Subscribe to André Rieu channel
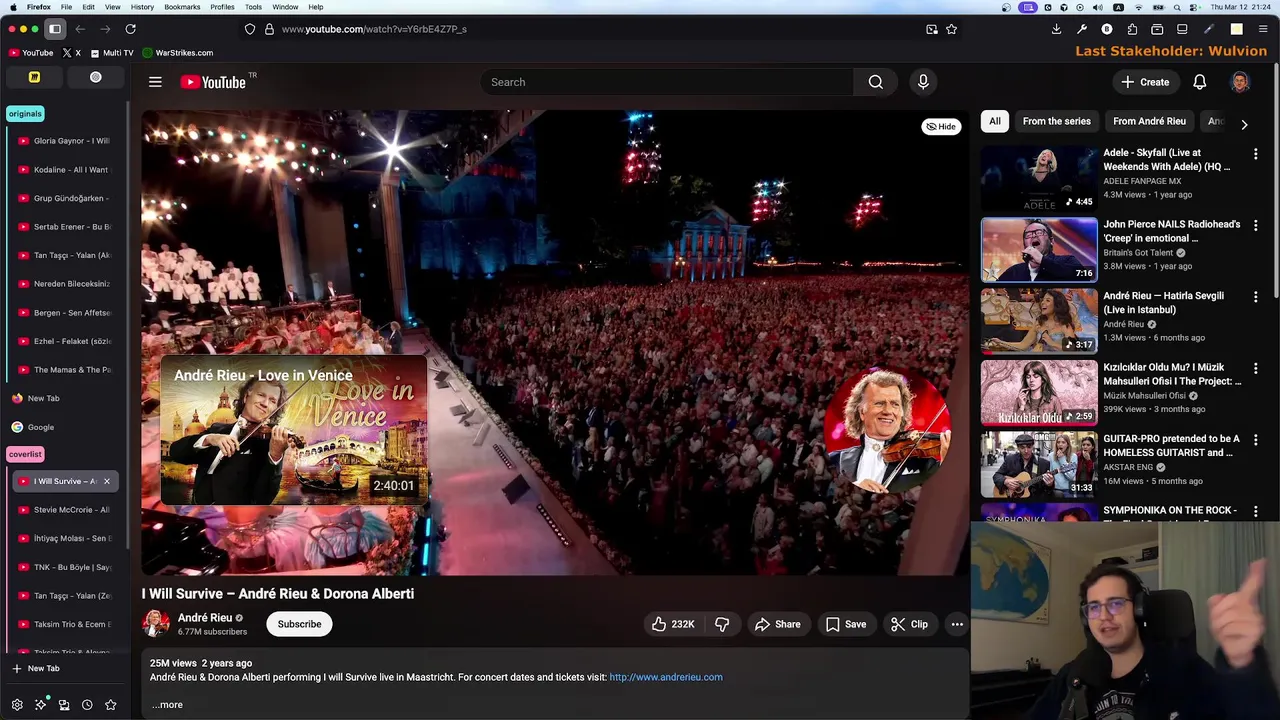This screenshot has width=1280, height=720. [x=299, y=624]
